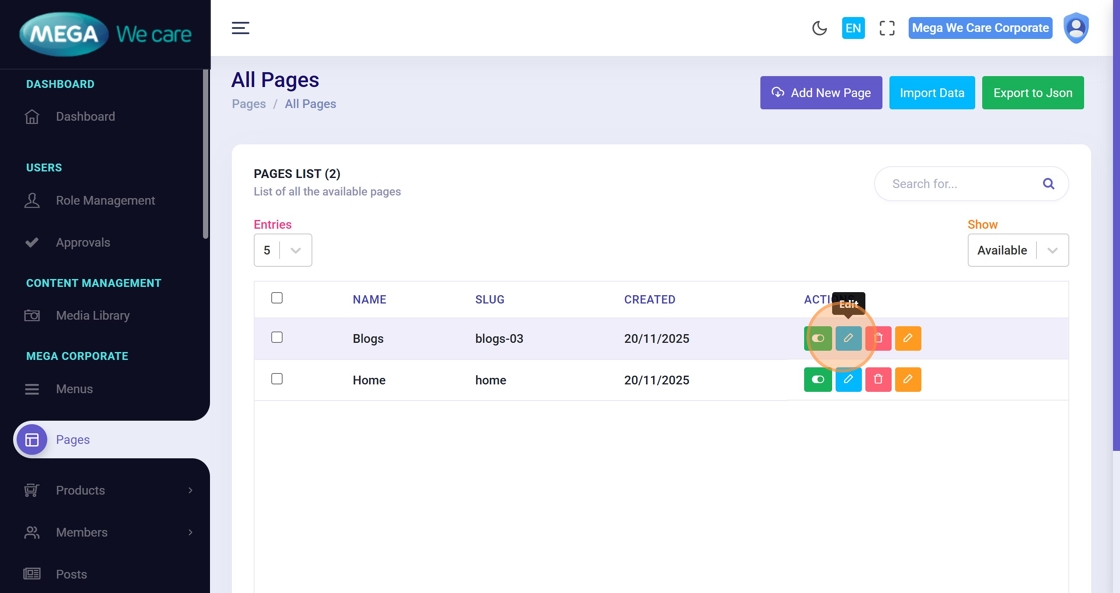Click the search magnifier icon
This screenshot has height=593, width=1120.
pos(1048,184)
